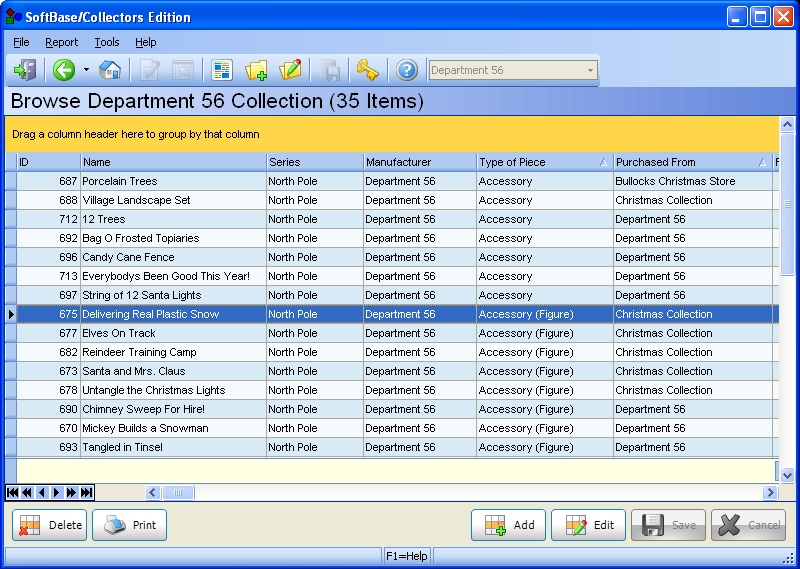
Task: Click Bullocks Christmas Store cell
Action: pos(692,181)
